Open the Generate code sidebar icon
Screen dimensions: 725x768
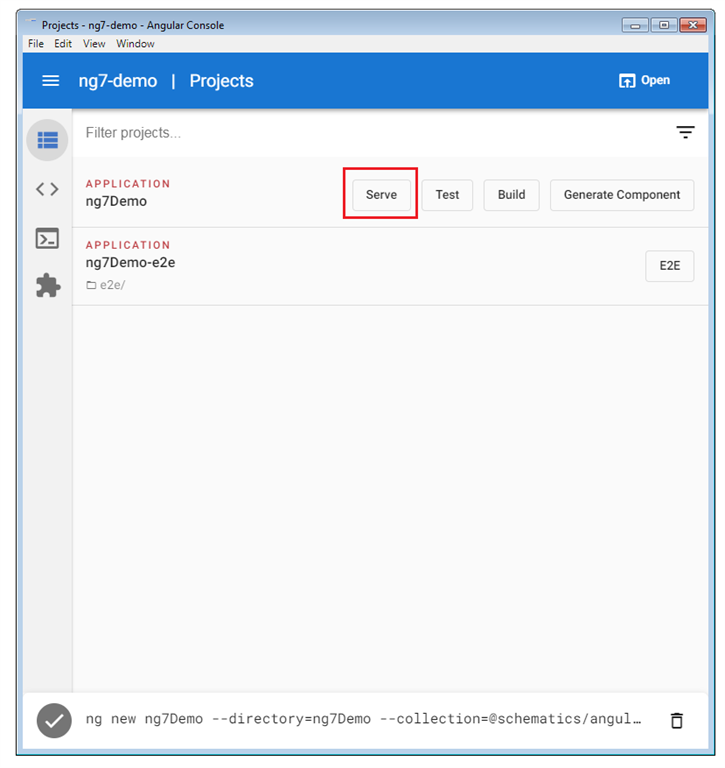point(48,189)
